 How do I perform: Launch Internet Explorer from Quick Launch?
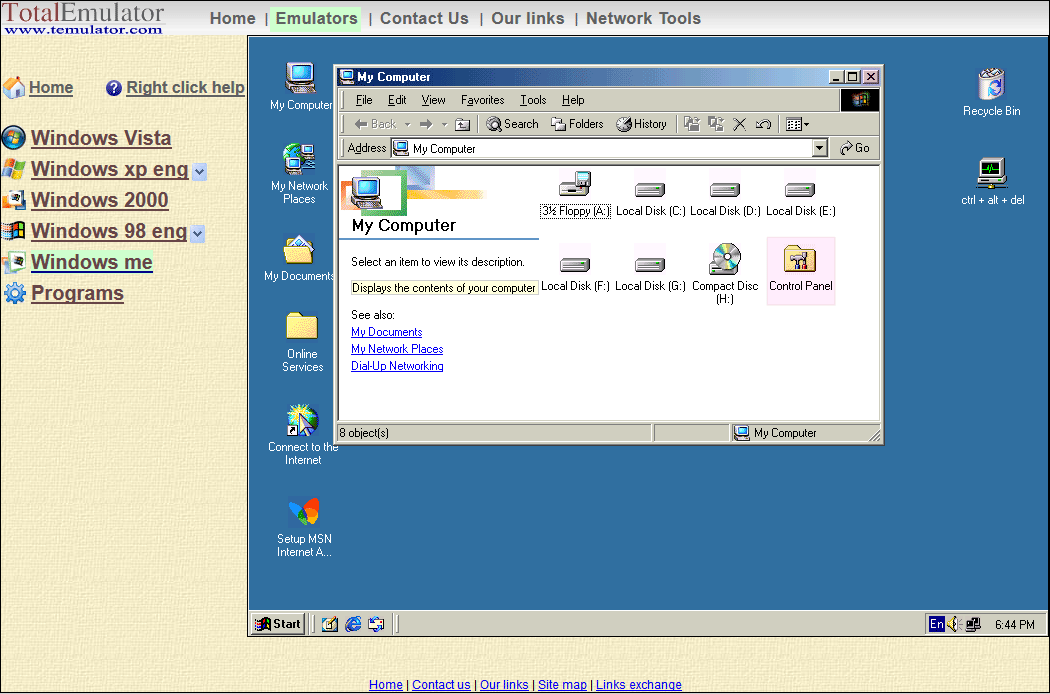pos(353,624)
